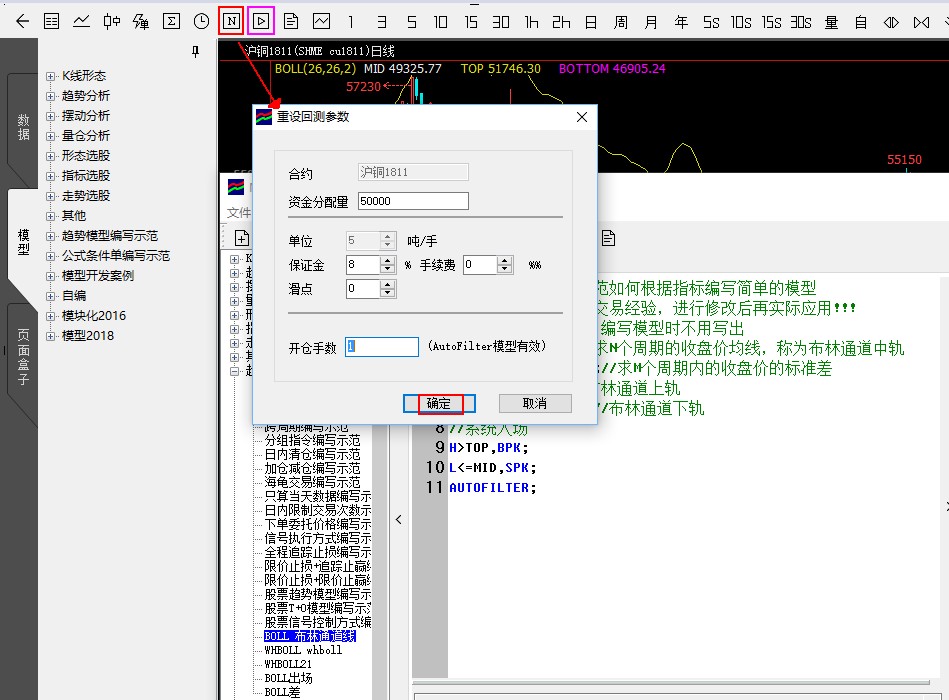This screenshot has width=949, height=700.
Task: Click the play icon in the toolbar
Action: [x=261, y=20]
